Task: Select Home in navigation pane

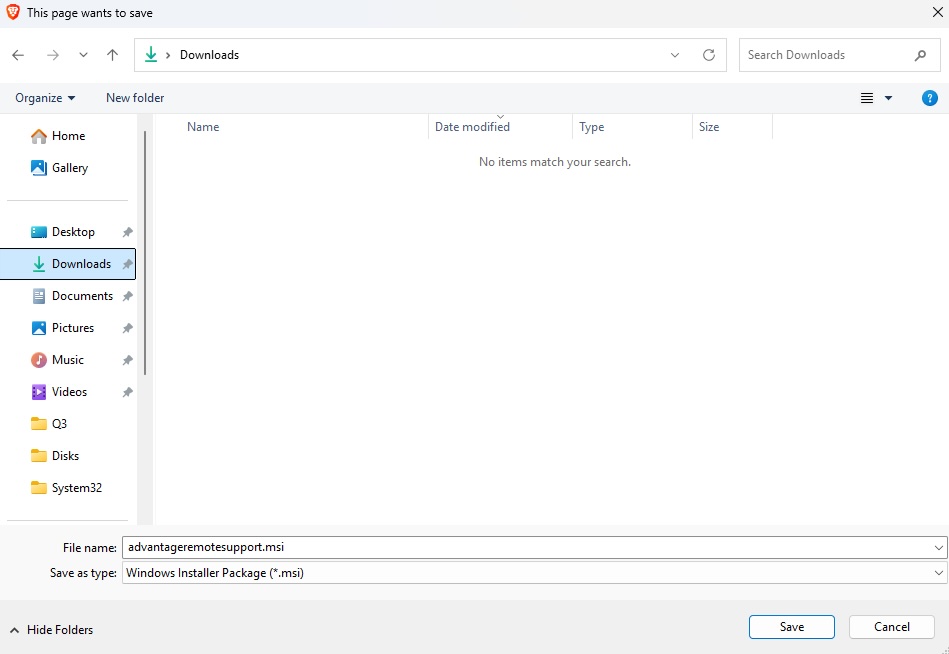Action: [68, 136]
